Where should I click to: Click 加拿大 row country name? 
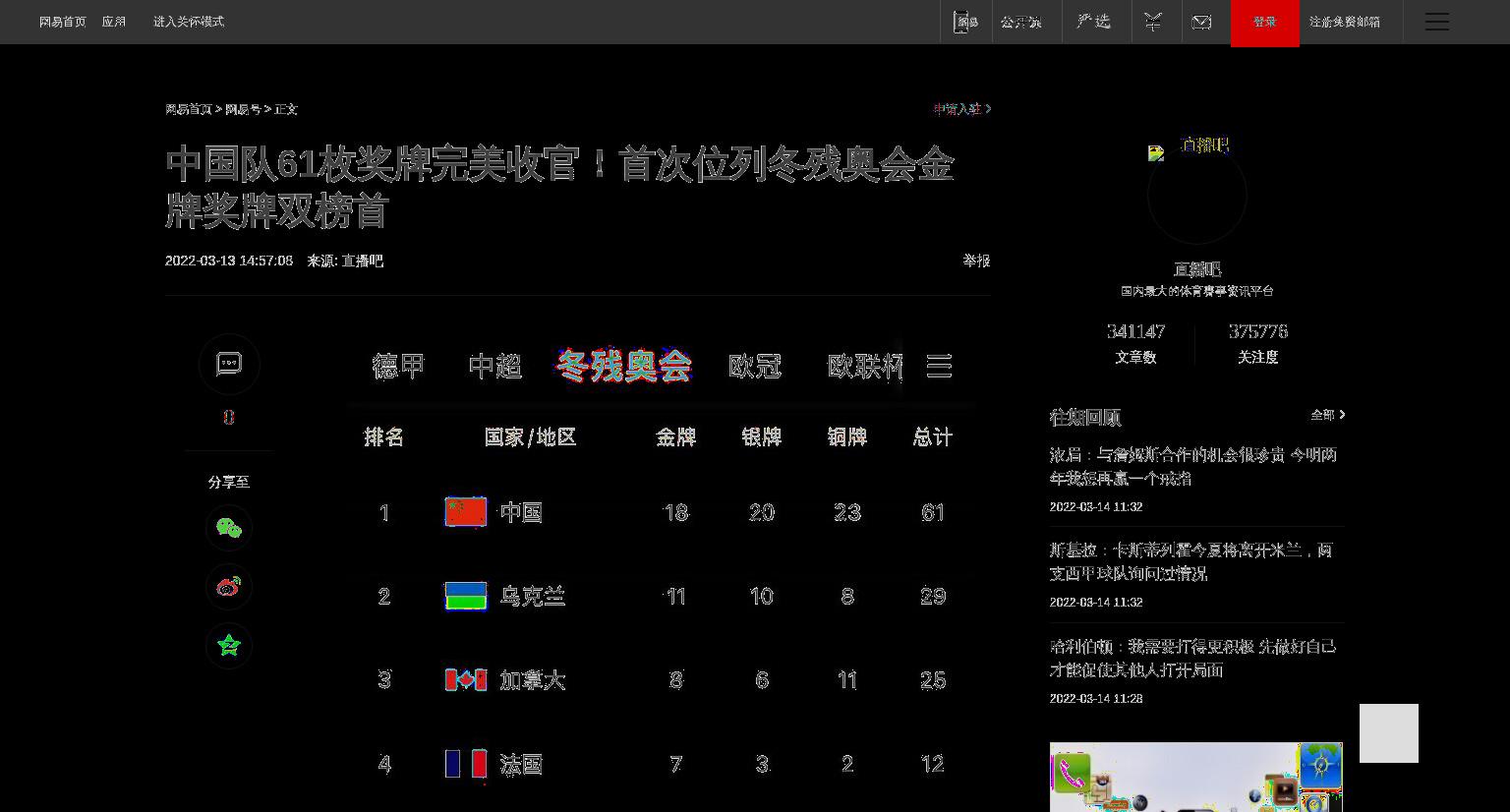tap(533, 680)
